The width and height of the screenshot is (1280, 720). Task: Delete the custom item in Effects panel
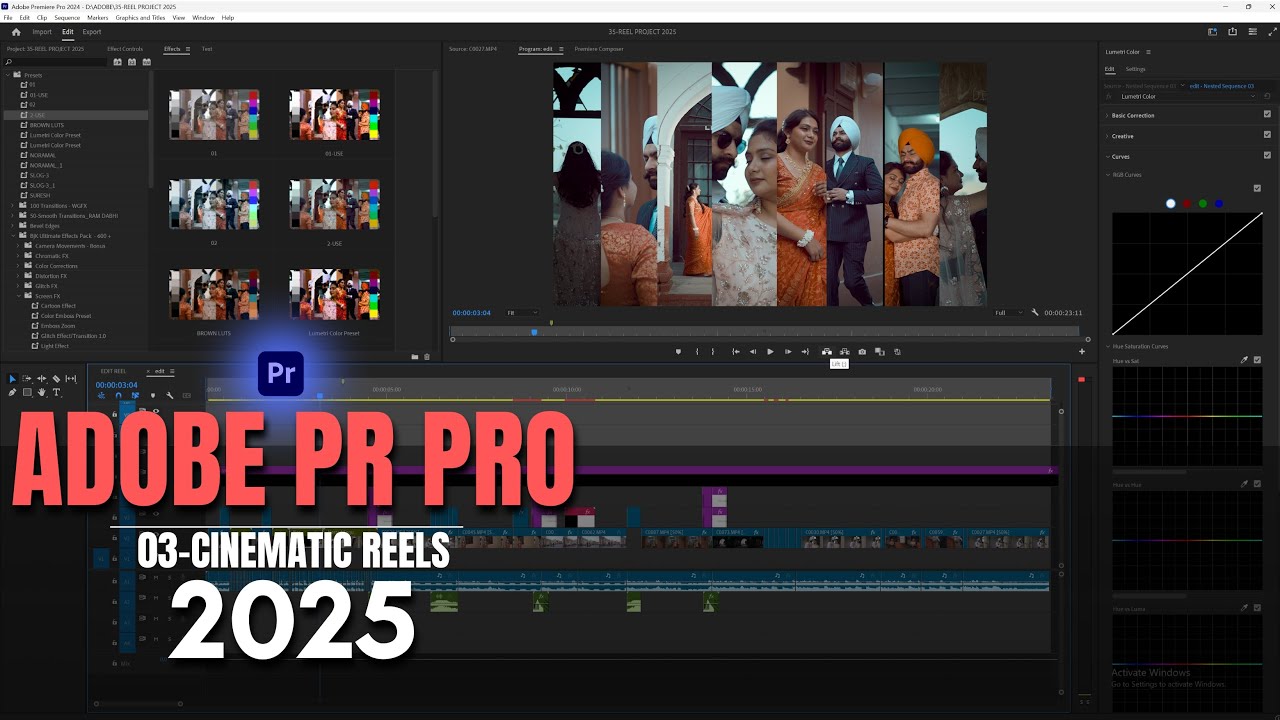point(427,357)
